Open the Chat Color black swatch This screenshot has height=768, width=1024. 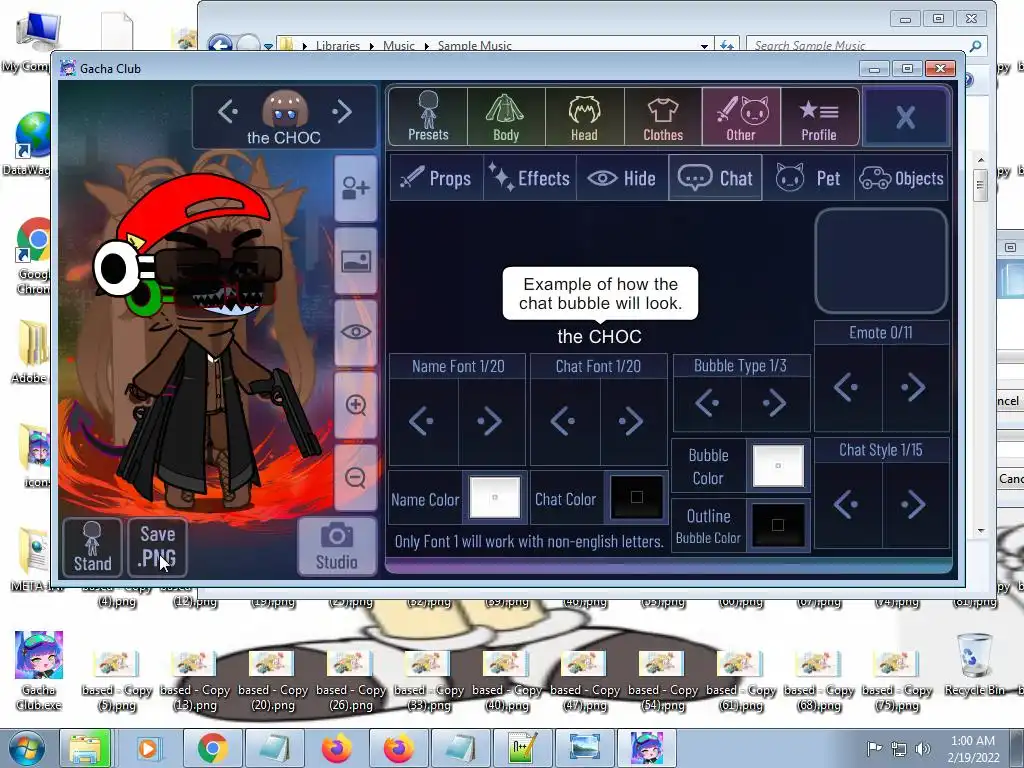click(x=637, y=498)
